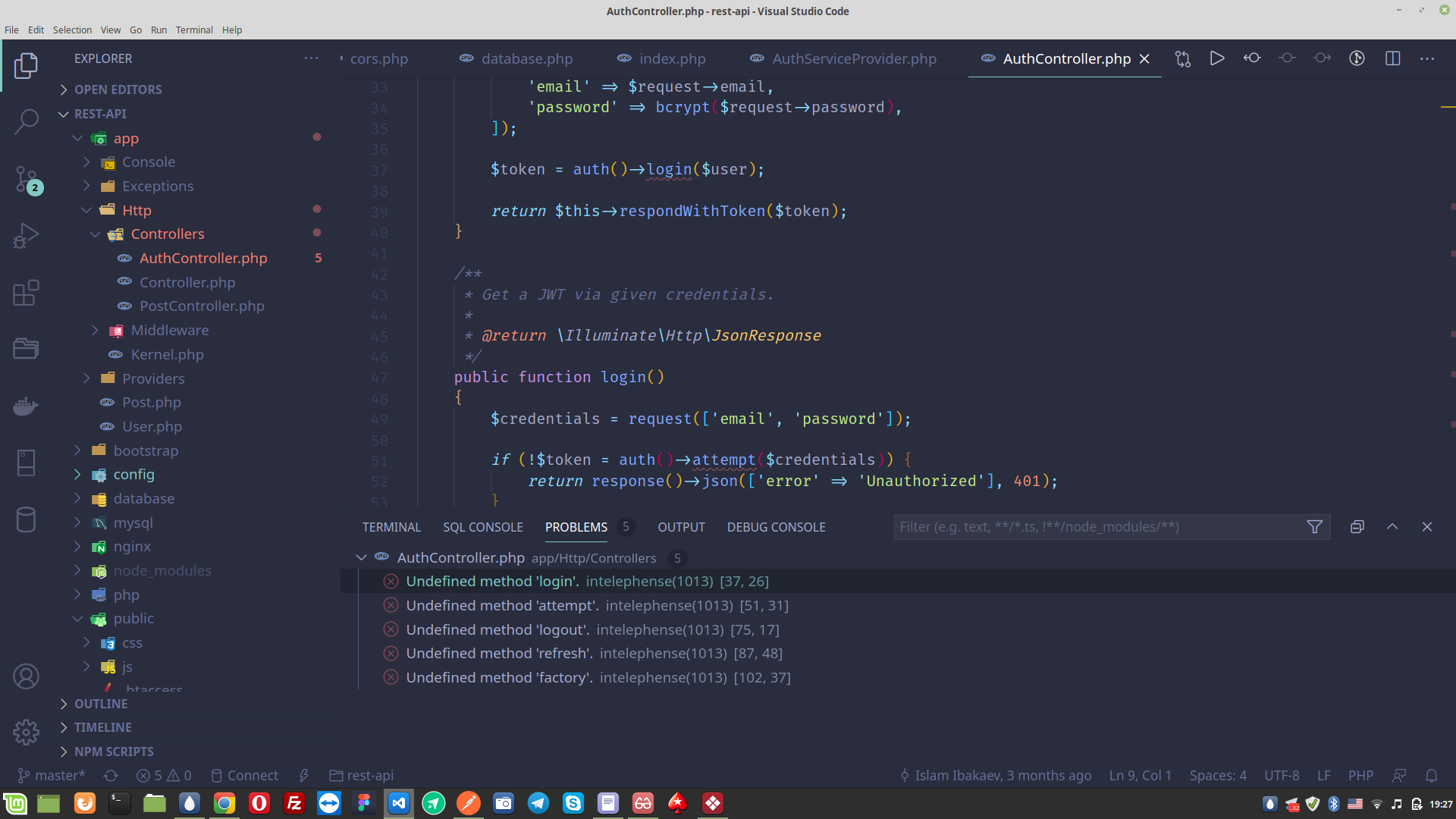1456x819 pixels.
Task: Expand the Console folder
Action: point(148,162)
